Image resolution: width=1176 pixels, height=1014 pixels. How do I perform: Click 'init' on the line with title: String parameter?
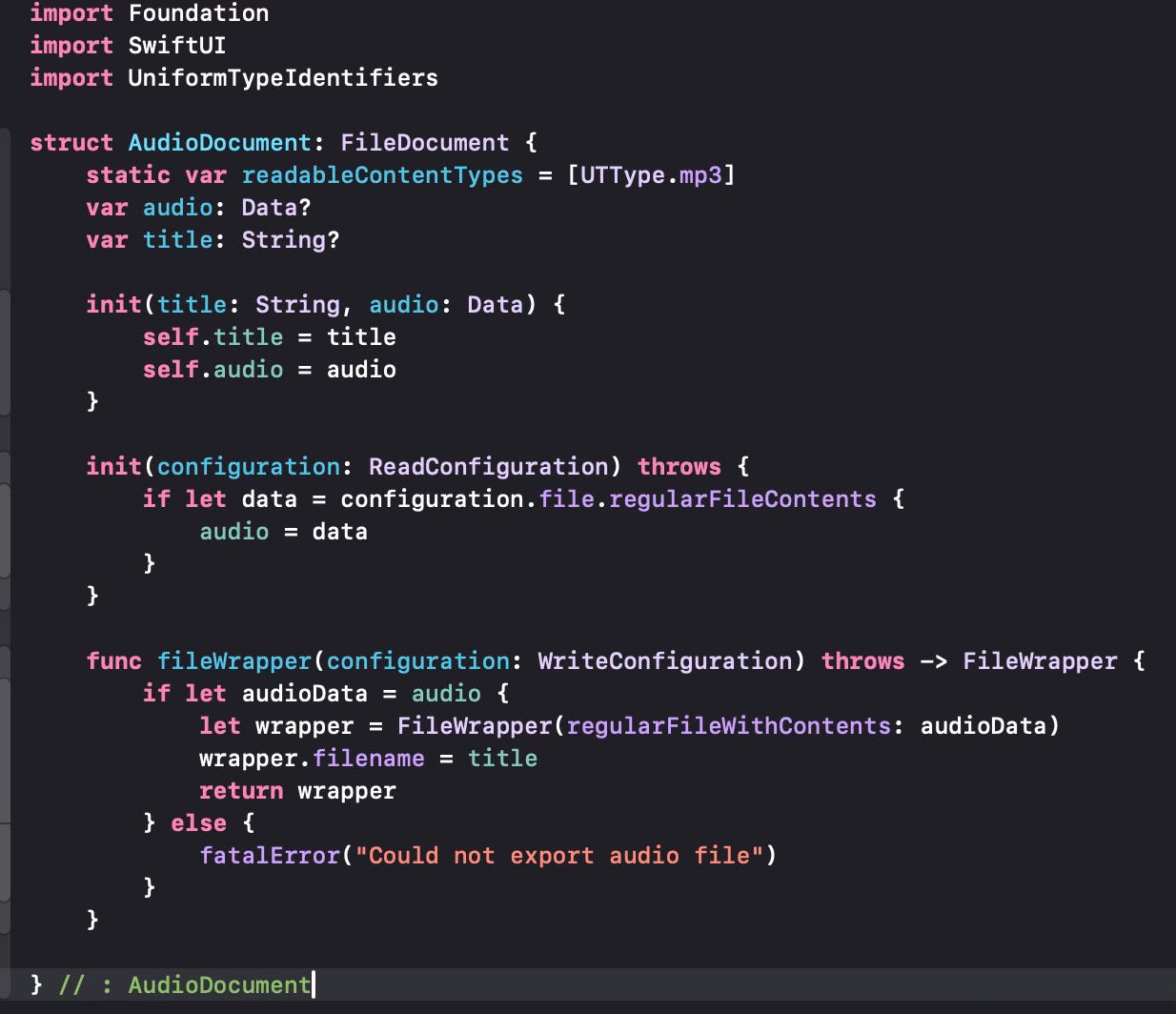(x=114, y=305)
